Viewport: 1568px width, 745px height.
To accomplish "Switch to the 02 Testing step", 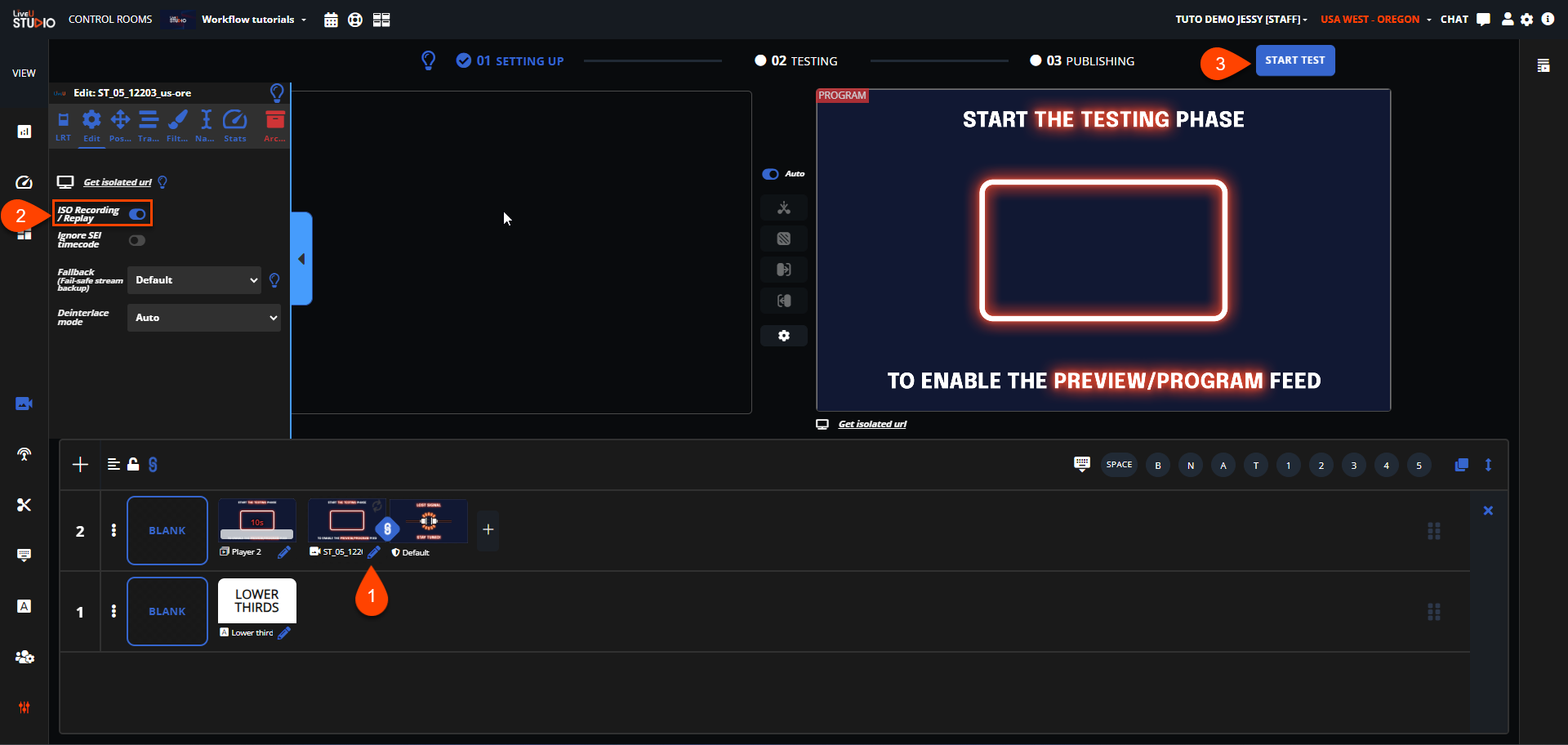I will tap(795, 61).
